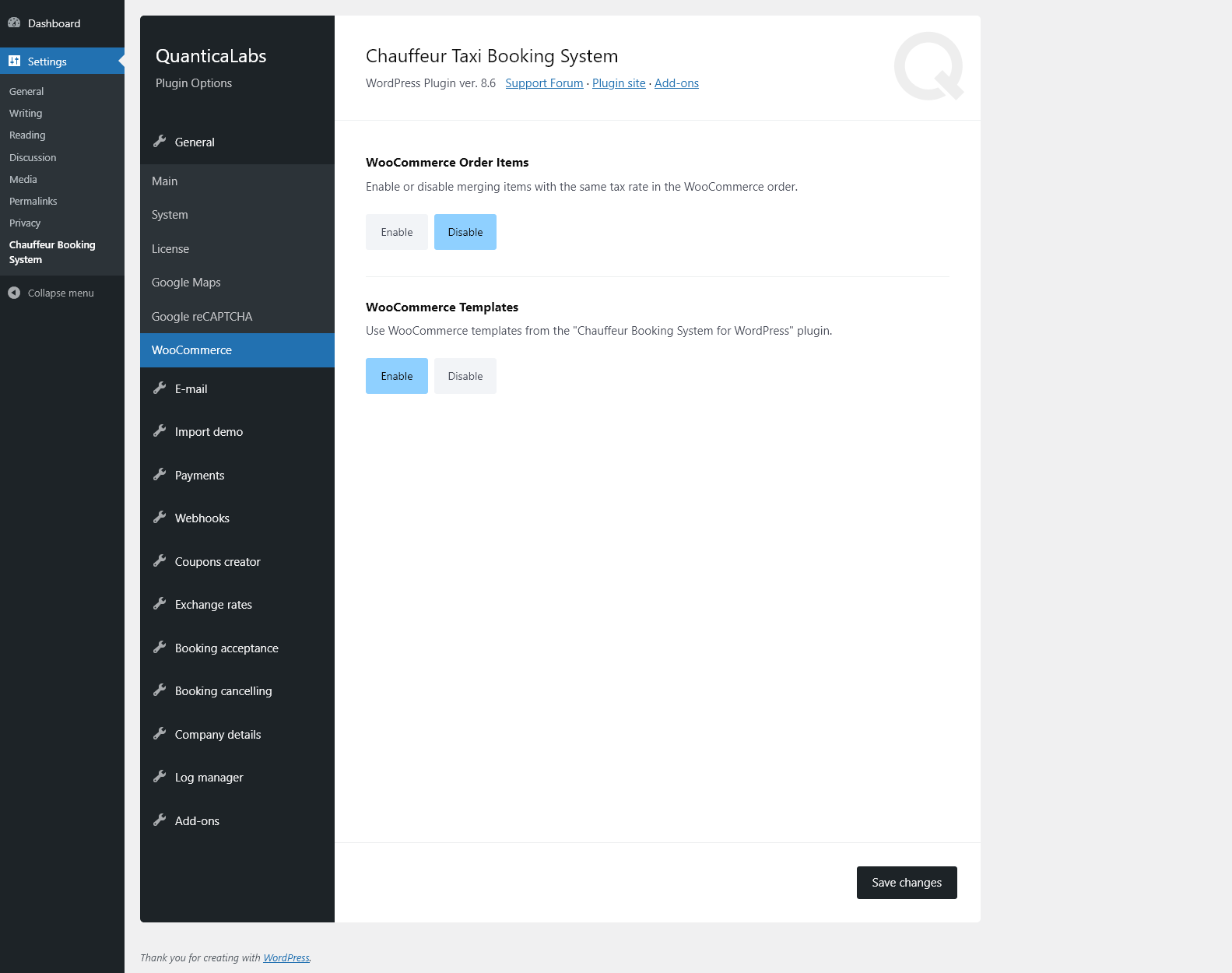The width and height of the screenshot is (1232, 973).
Task: Click the Dashboard gauge icon
Action: tap(14, 23)
